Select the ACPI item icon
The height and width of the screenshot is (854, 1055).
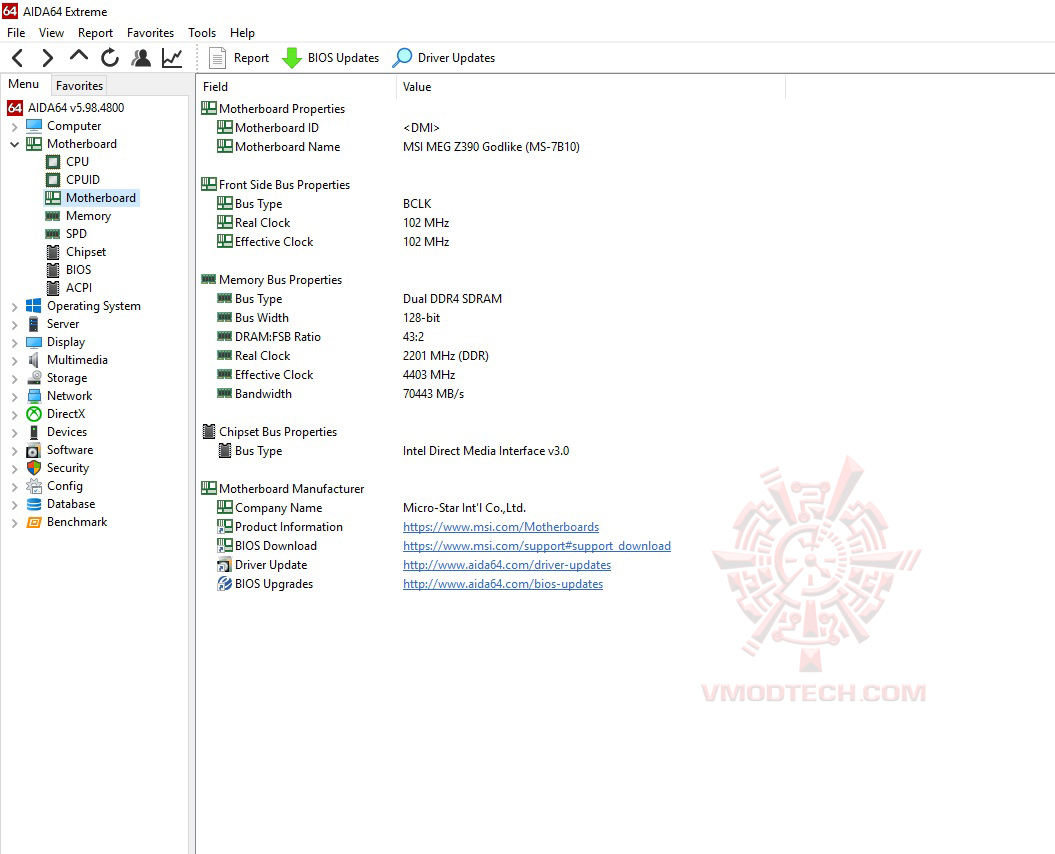(53, 288)
